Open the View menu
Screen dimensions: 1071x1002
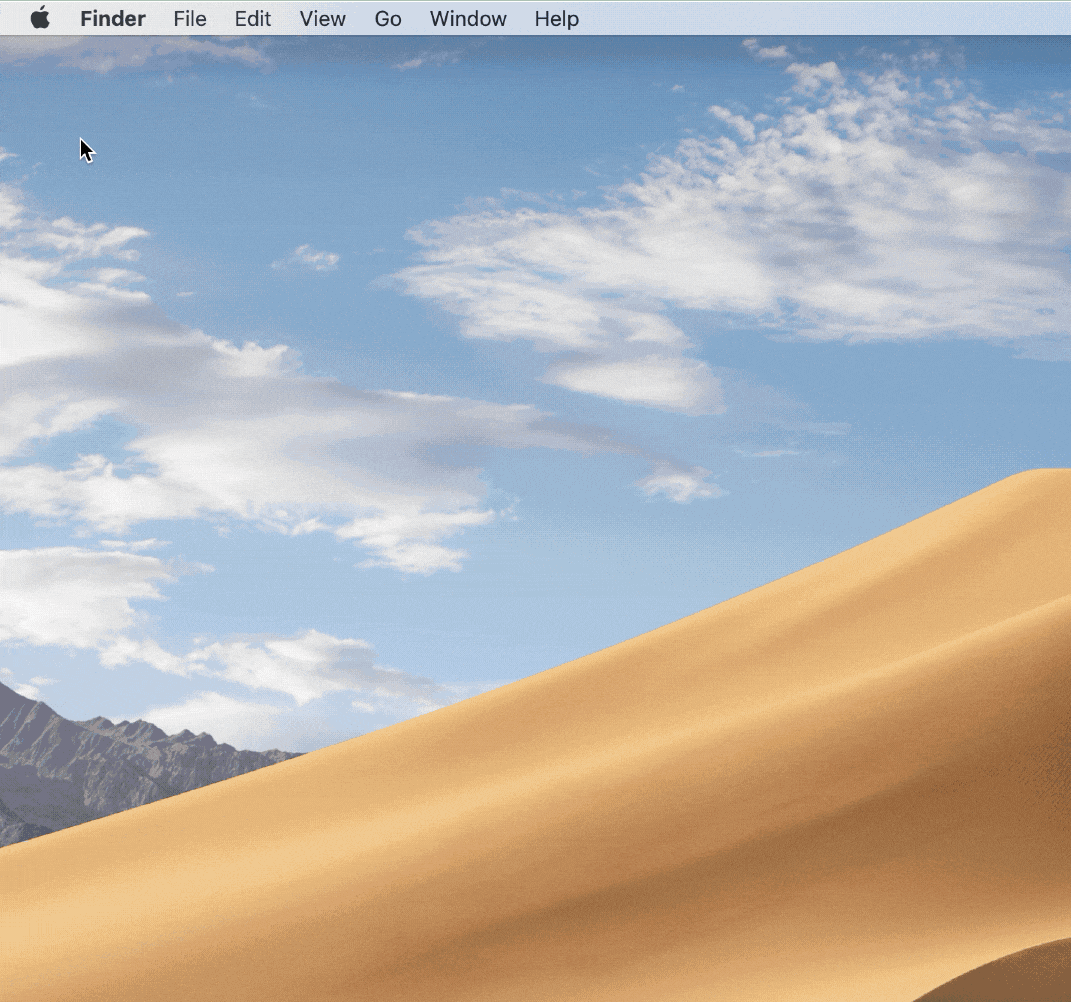(321, 18)
